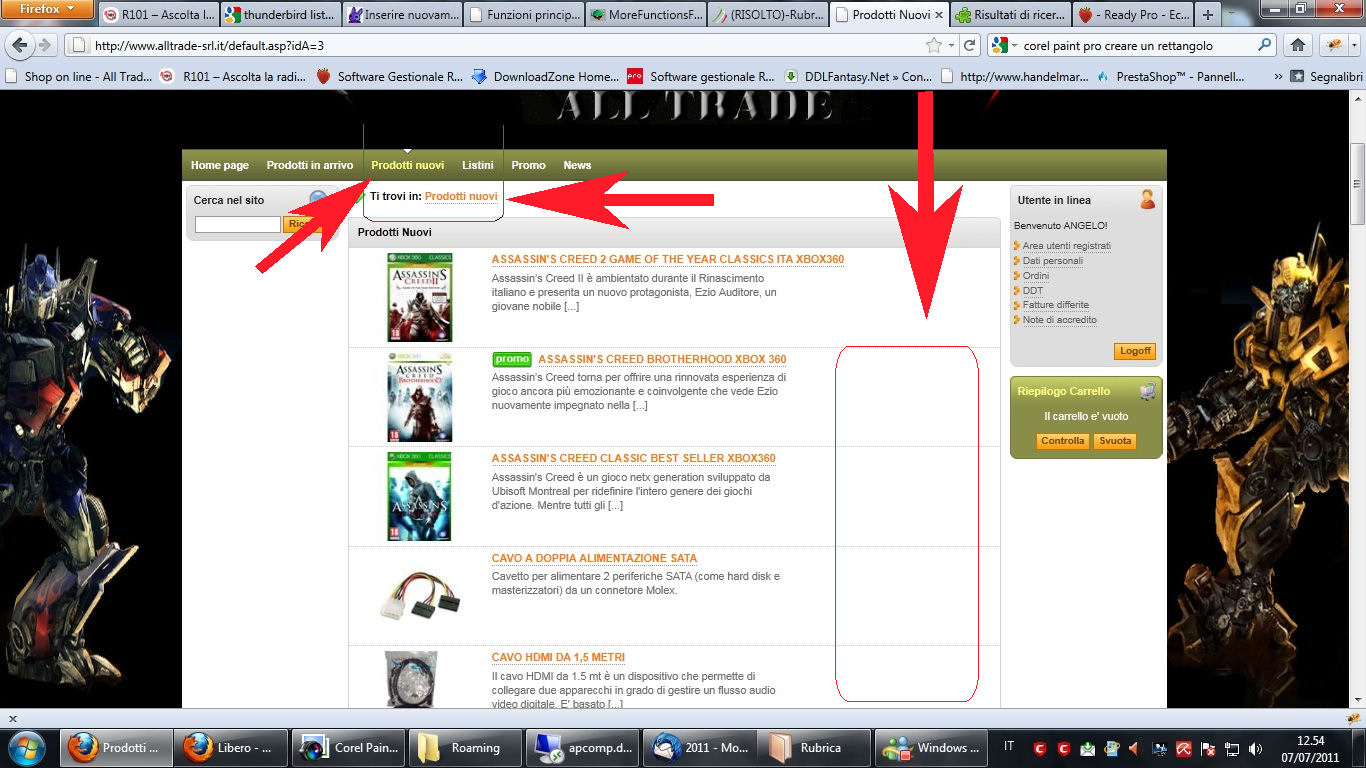Click the Forward navigation arrow
The height and width of the screenshot is (768, 1366).
[45, 45]
